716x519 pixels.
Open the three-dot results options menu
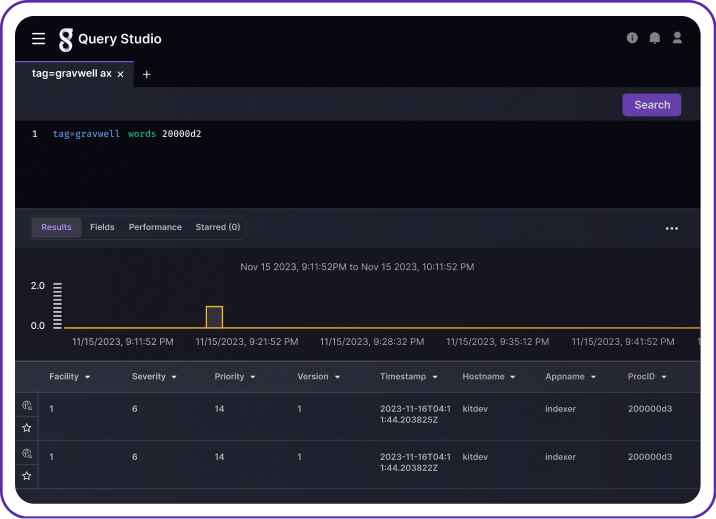671,228
